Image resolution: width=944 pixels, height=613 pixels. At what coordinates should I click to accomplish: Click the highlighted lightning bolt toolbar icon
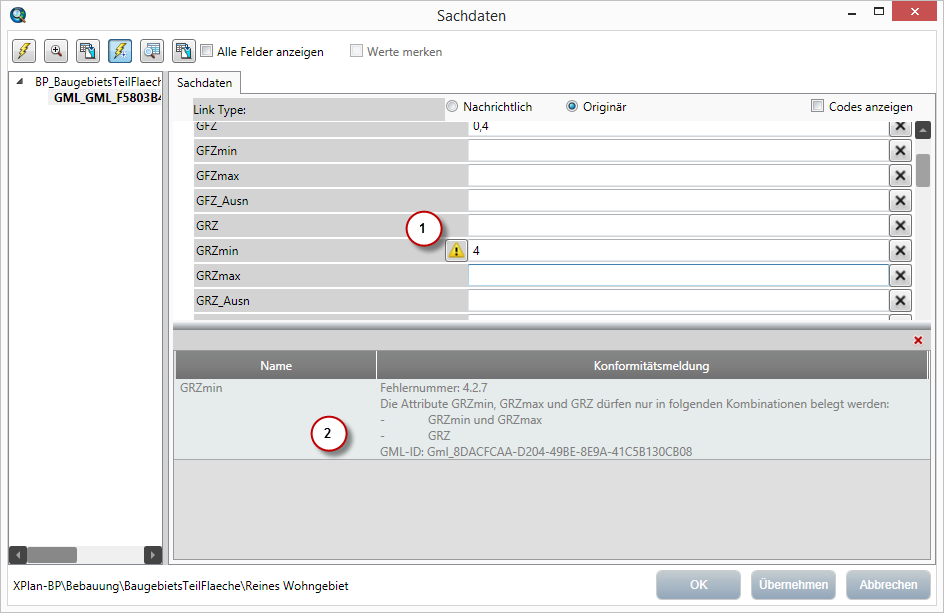coord(120,51)
